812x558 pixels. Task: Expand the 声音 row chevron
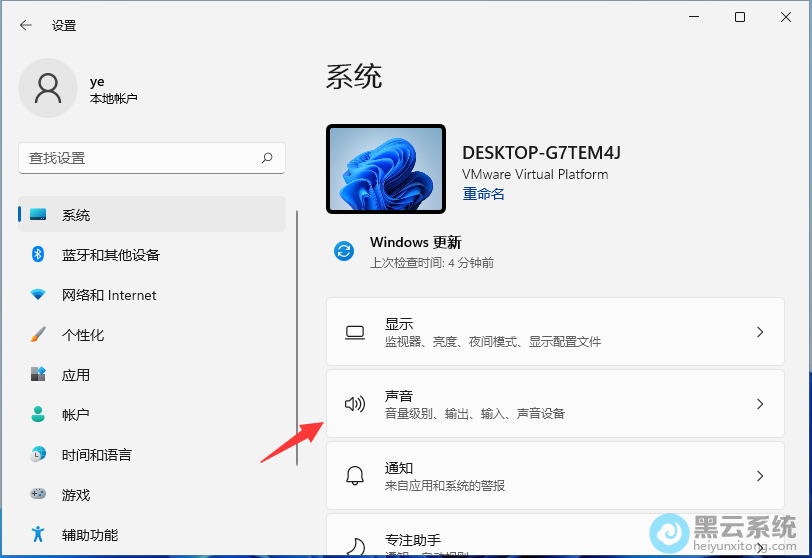point(760,404)
